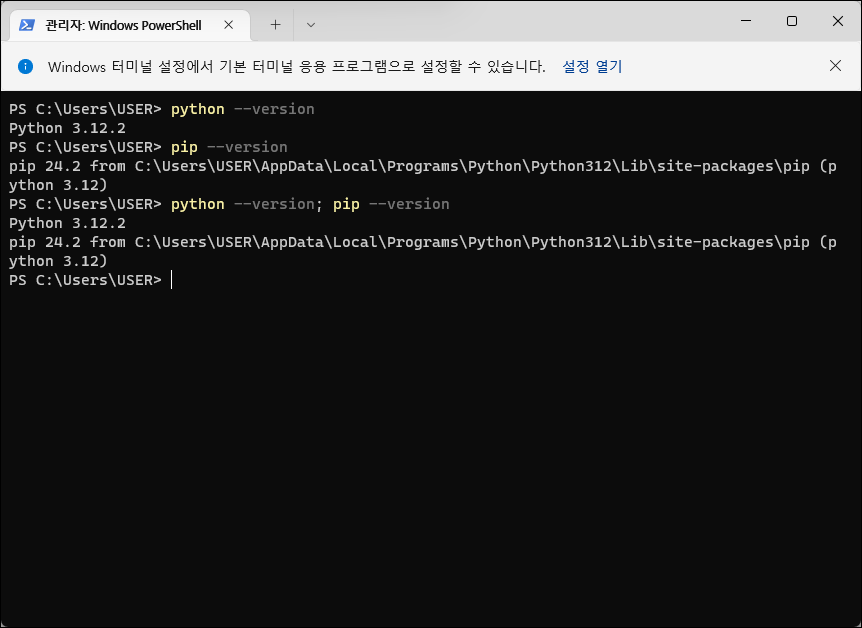Click the blue info icon in banner

(25, 67)
